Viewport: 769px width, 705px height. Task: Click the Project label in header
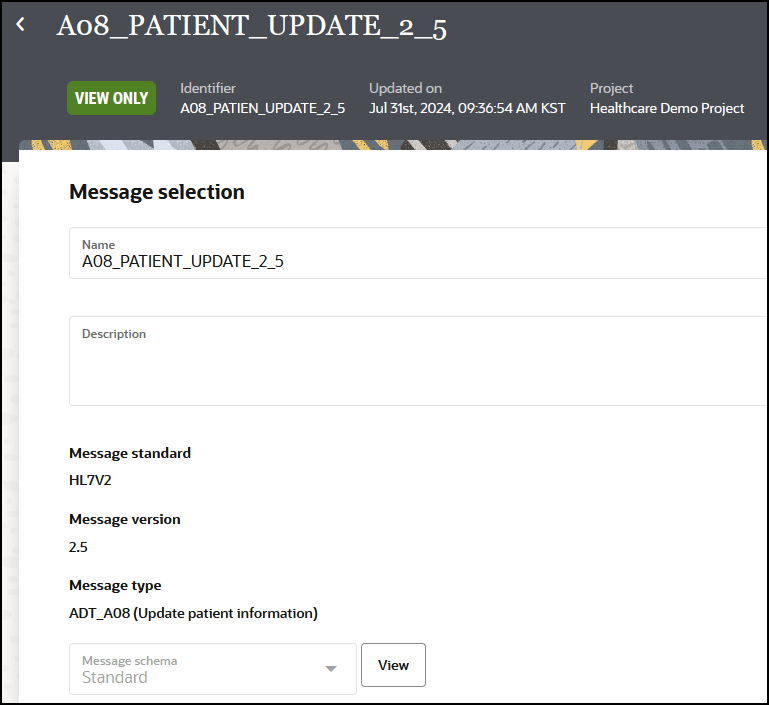(x=612, y=88)
